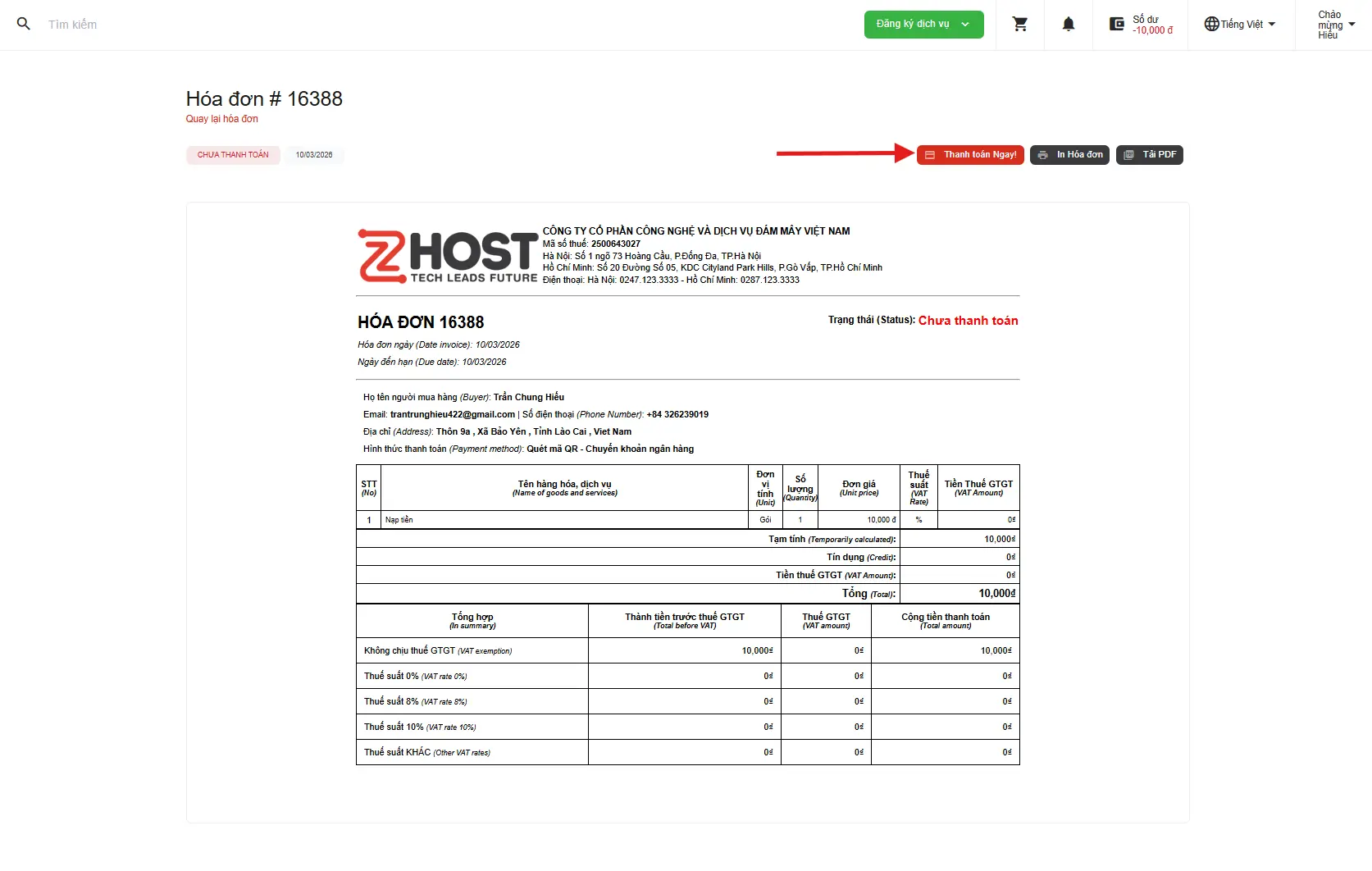Open the notifications bell
The image size is (1372, 871).
[x=1069, y=24]
